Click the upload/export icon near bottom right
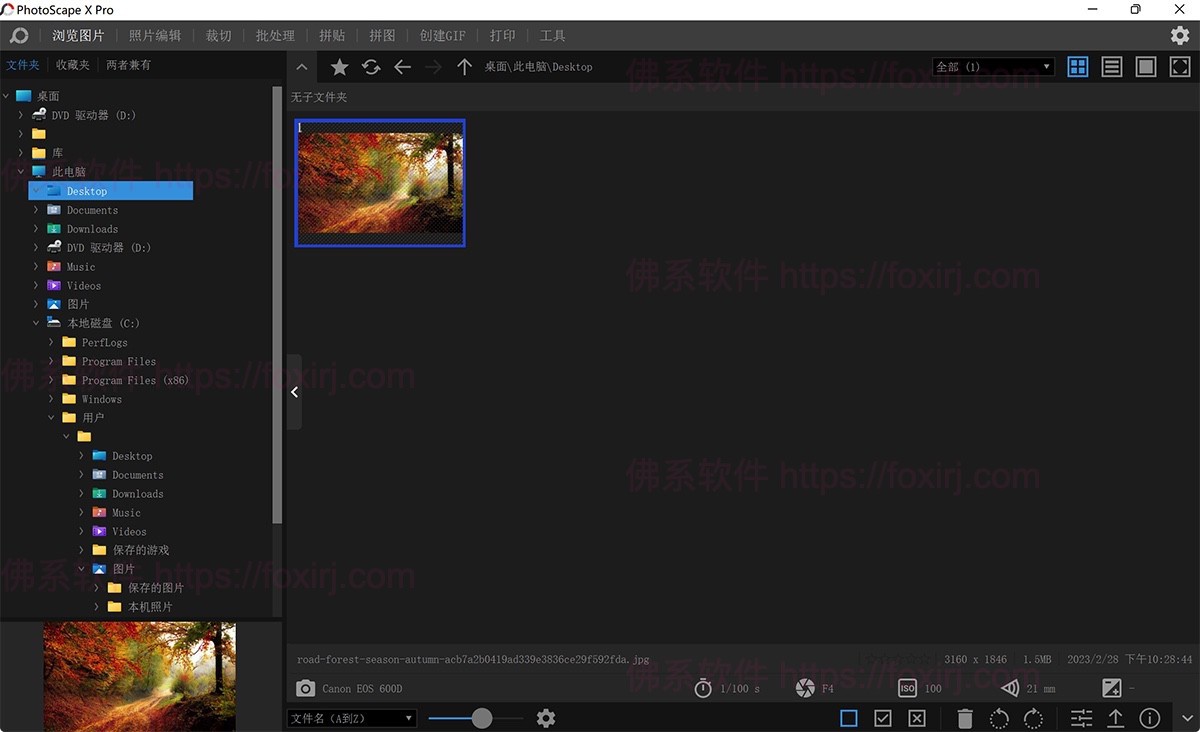The image size is (1200, 732). point(1116,718)
